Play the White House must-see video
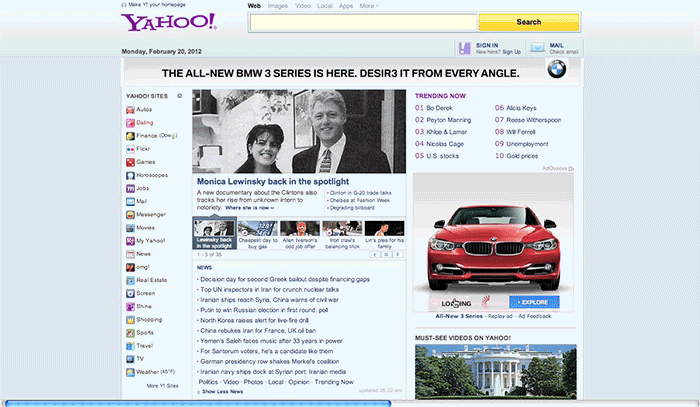 tap(496, 371)
